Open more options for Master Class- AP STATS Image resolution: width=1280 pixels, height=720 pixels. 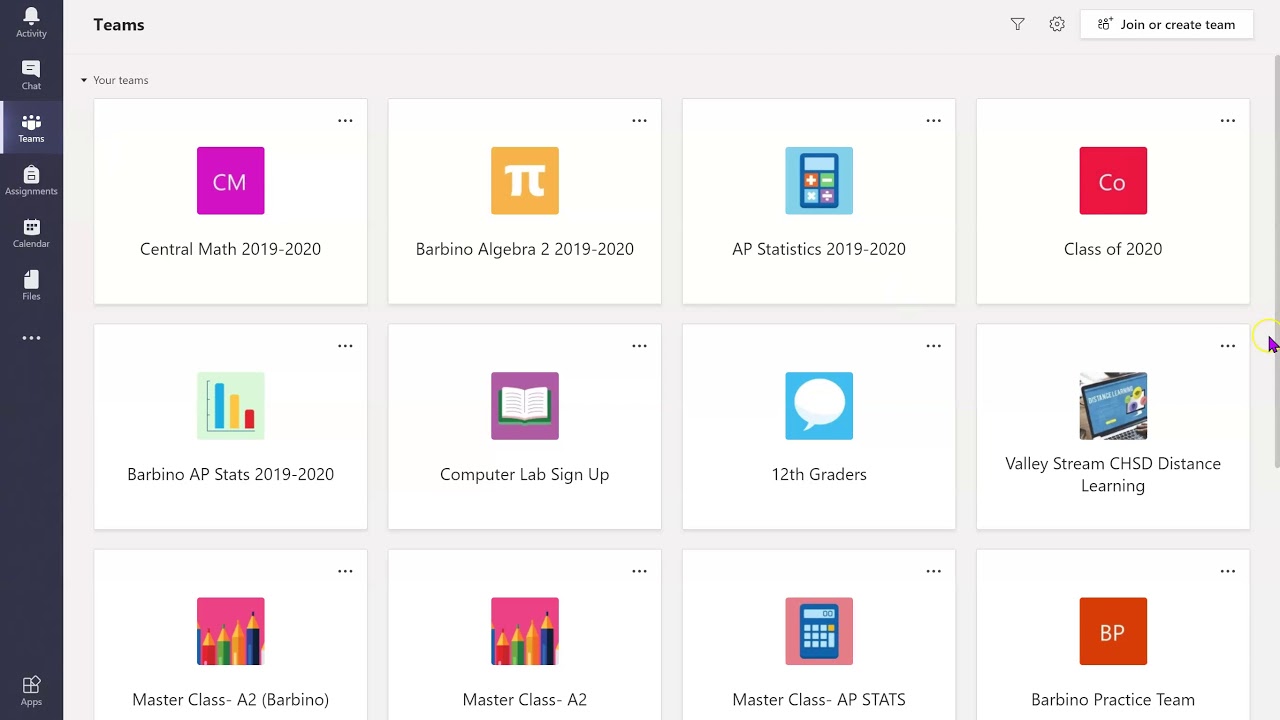pos(933,571)
